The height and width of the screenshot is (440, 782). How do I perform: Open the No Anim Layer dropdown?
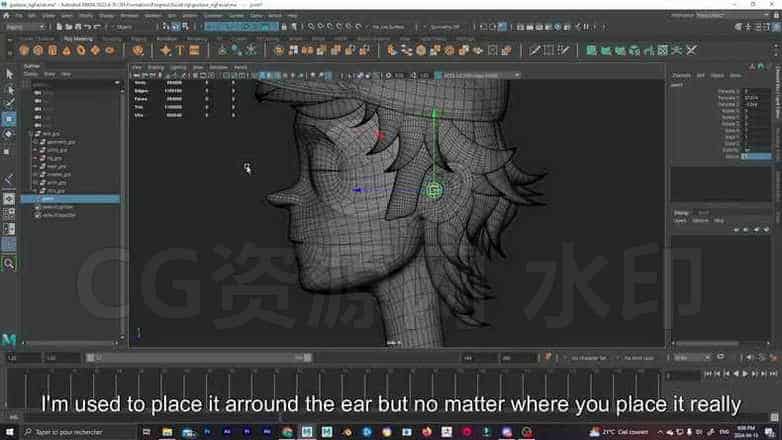pos(639,358)
